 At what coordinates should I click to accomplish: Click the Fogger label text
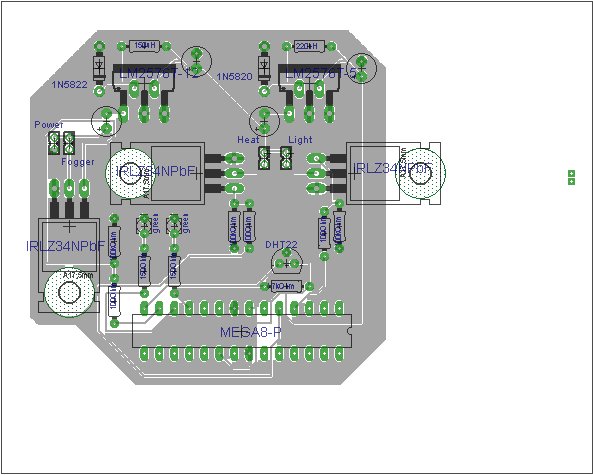tap(78, 162)
